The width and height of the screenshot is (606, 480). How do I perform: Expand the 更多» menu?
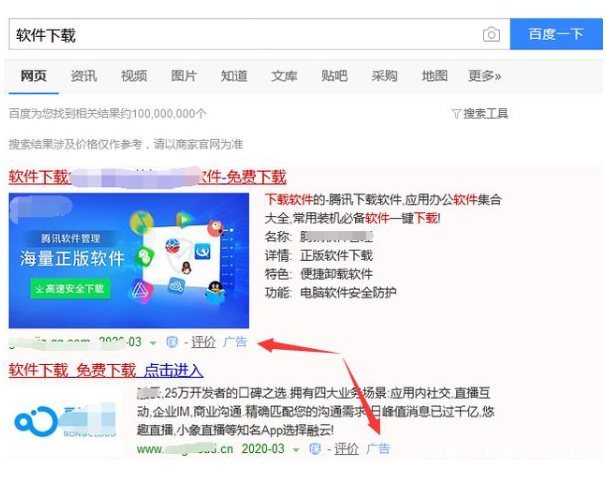(485, 76)
